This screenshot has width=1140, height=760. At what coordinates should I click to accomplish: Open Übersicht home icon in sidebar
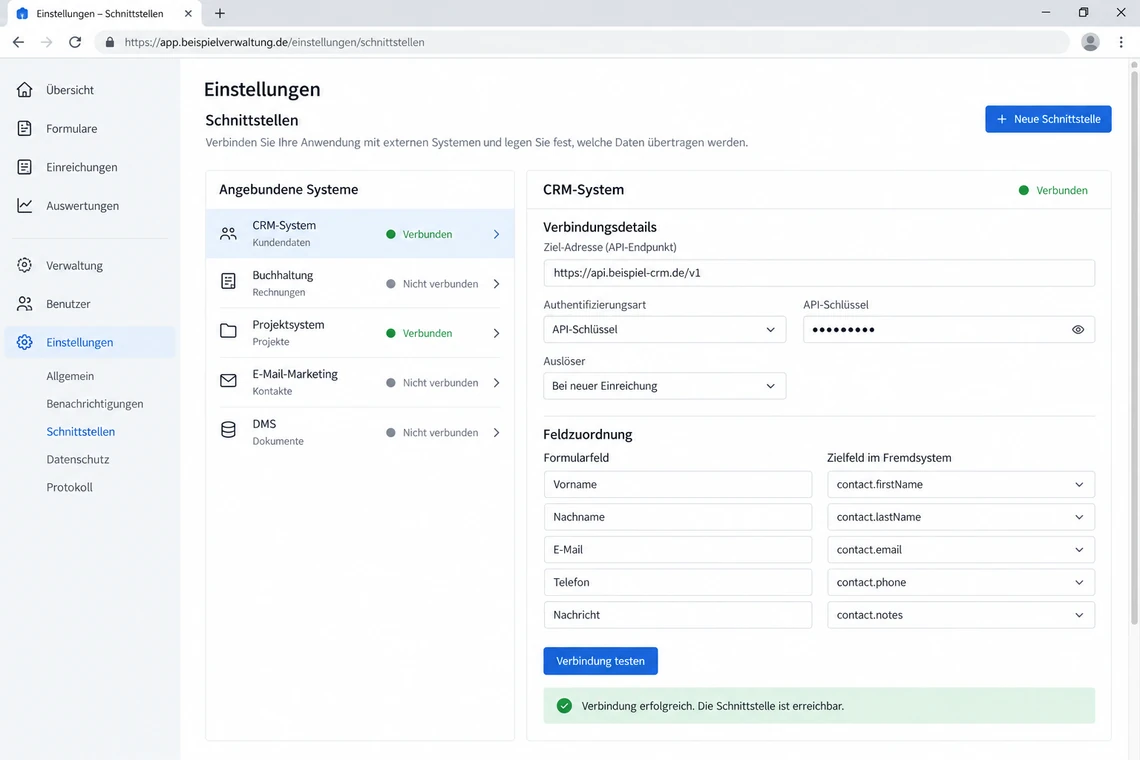pyautogui.click(x=25, y=89)
